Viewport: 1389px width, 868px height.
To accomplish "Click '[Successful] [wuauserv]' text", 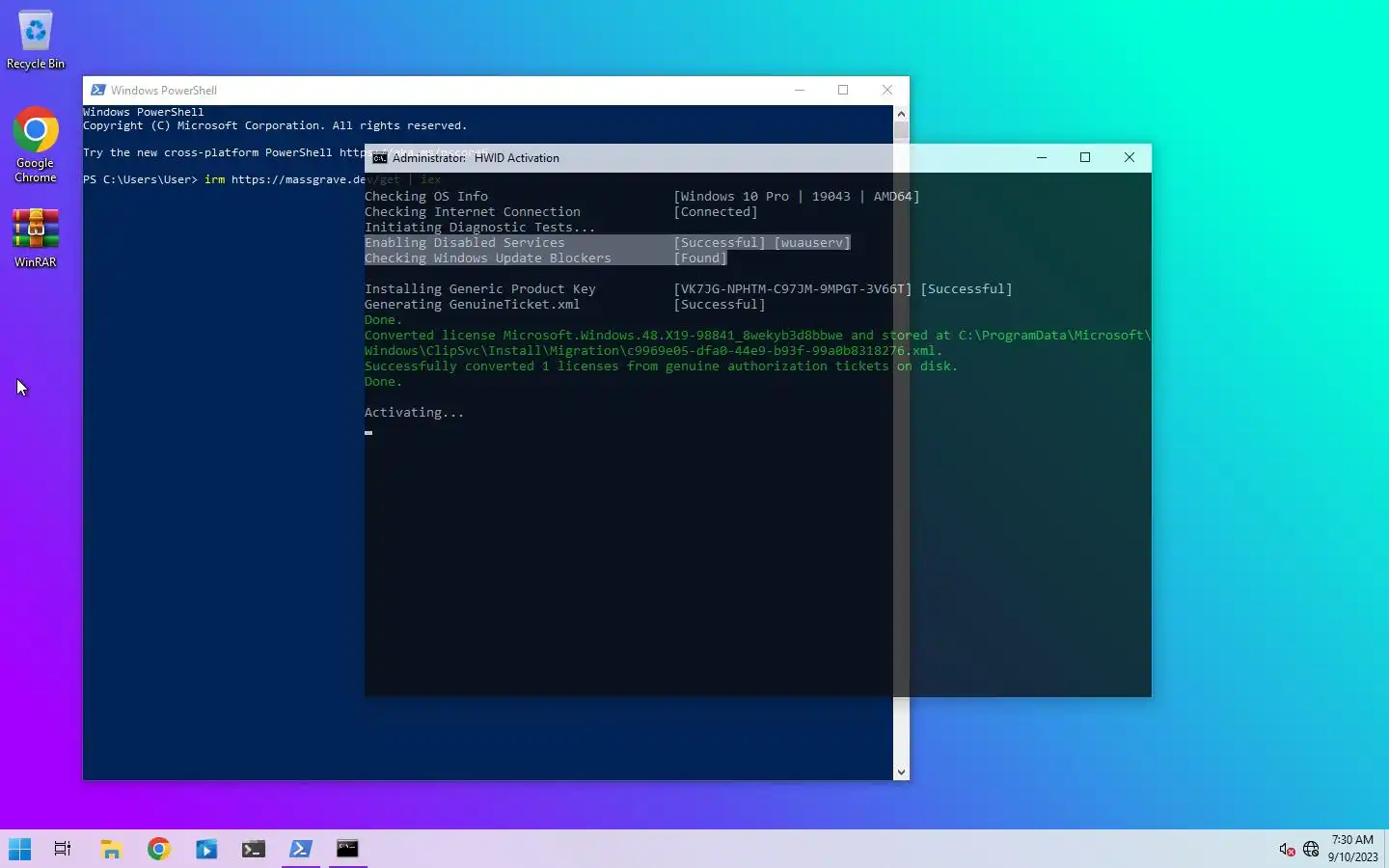I will (x=762, y=242).
